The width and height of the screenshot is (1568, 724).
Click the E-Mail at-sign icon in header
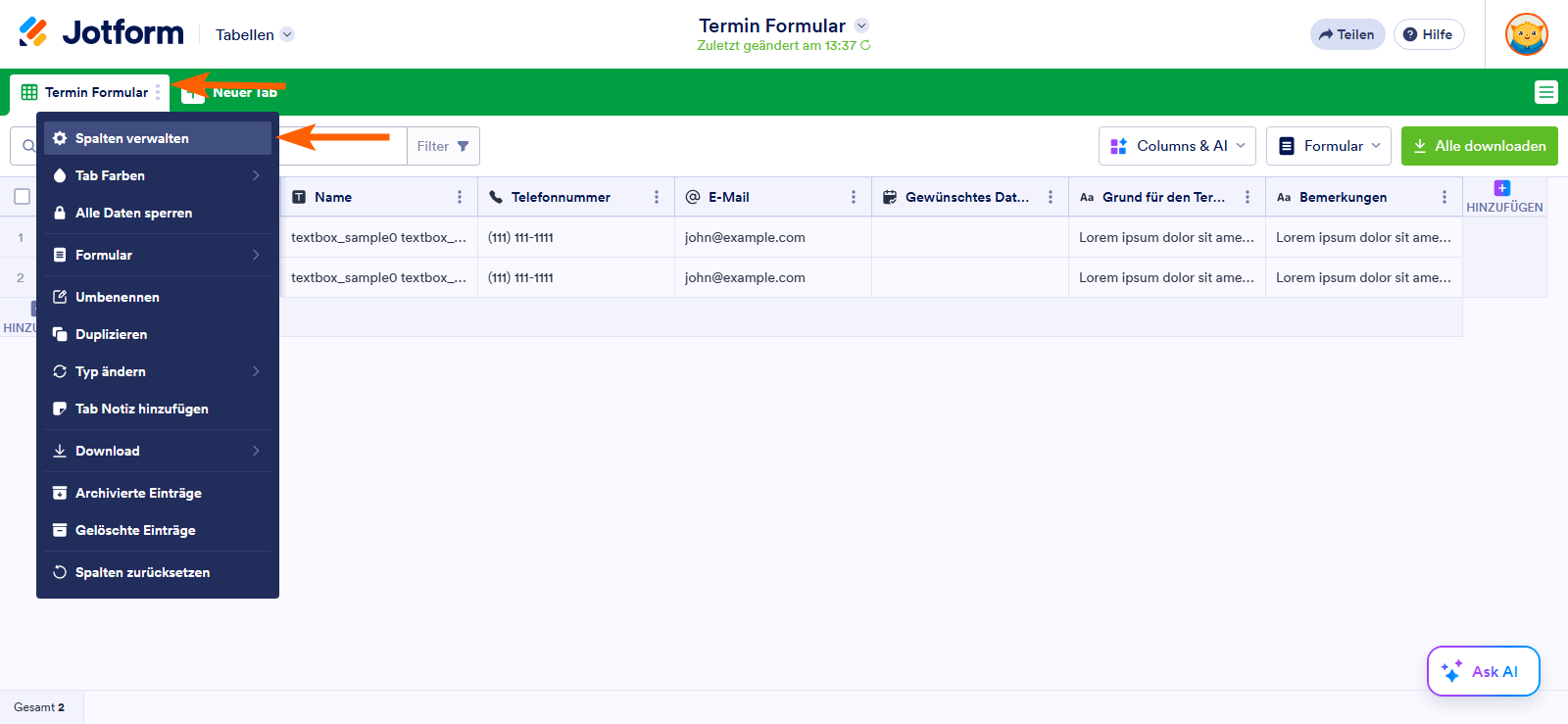tap(693, 197)
